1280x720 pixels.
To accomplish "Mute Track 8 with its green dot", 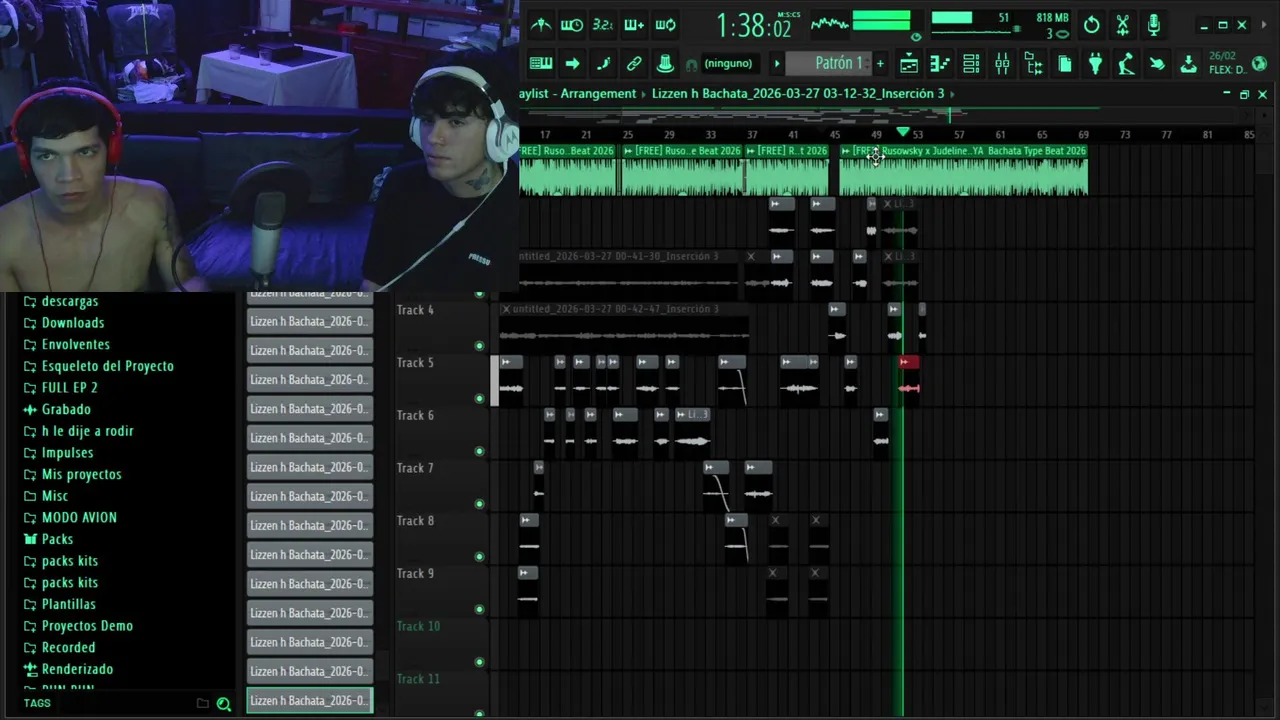I will pyautogui.click(x=479, y=557).
